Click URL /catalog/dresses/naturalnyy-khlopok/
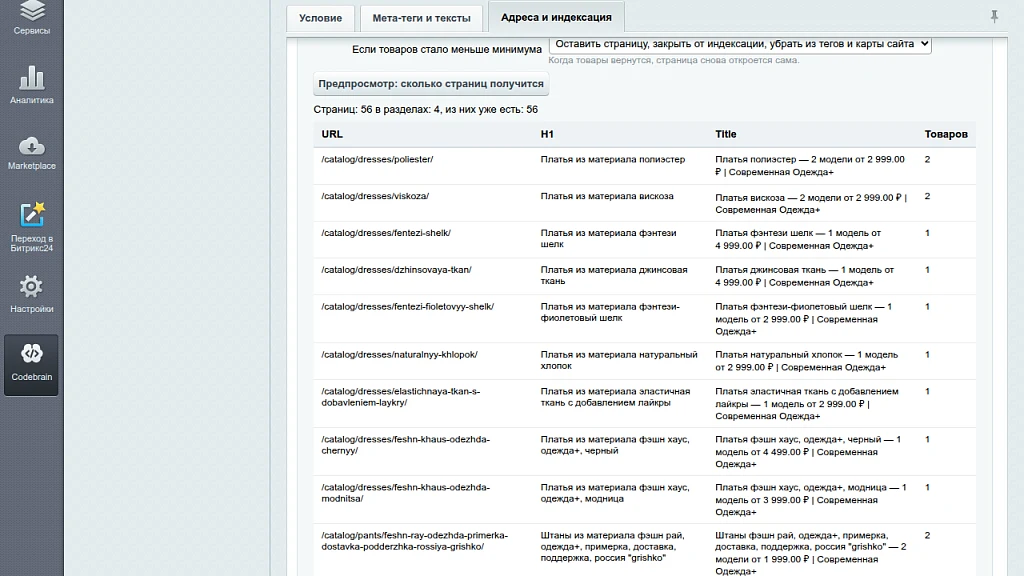The width and height of the screenshot is (1024, 576). (x=399, y=355)
